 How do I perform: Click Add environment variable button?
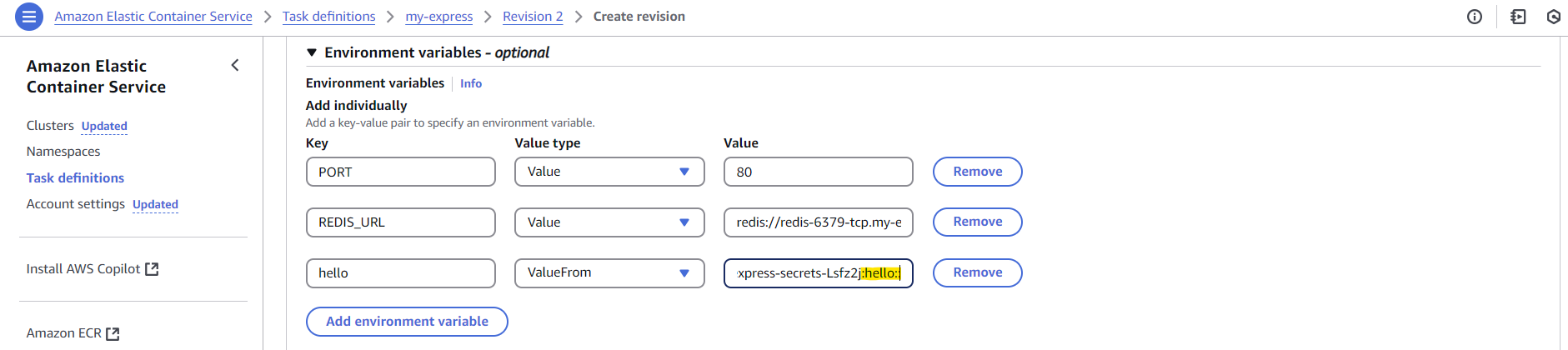click(x=407, y=322)
